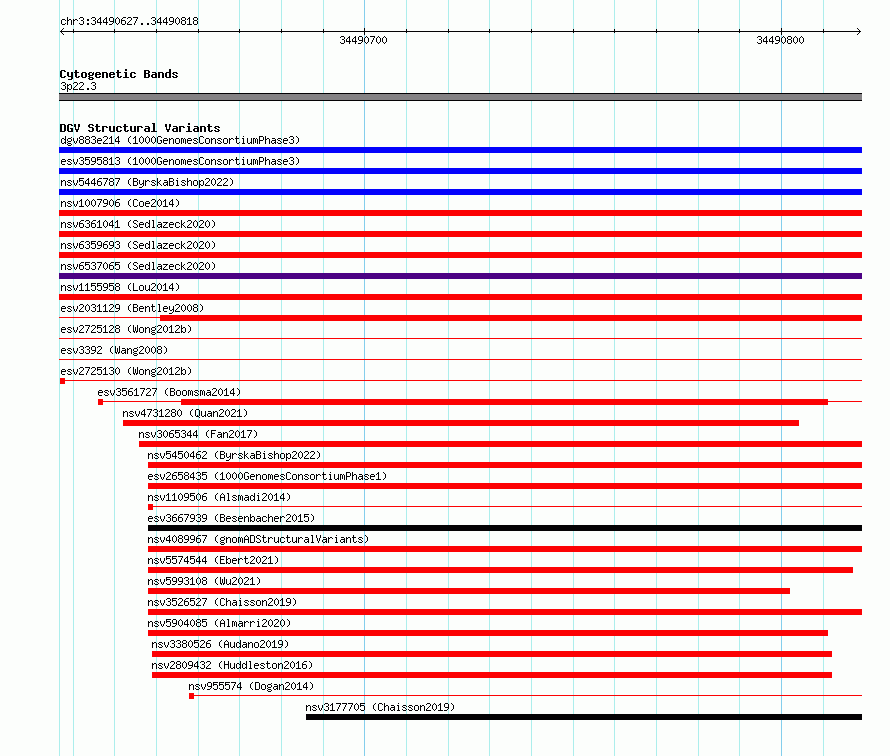Click the 34490700 ruler position label
The width and height of the screenshot is (890, 756).
click(363, 40)
